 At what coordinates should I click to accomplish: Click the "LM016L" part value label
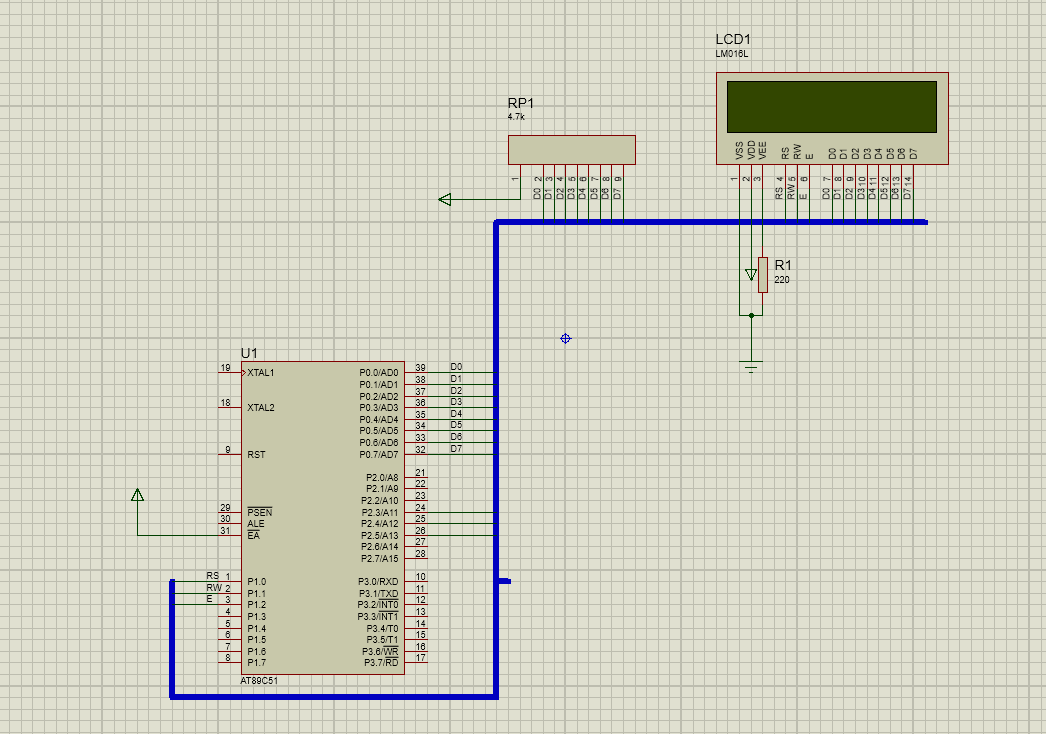tap(732, 54)
